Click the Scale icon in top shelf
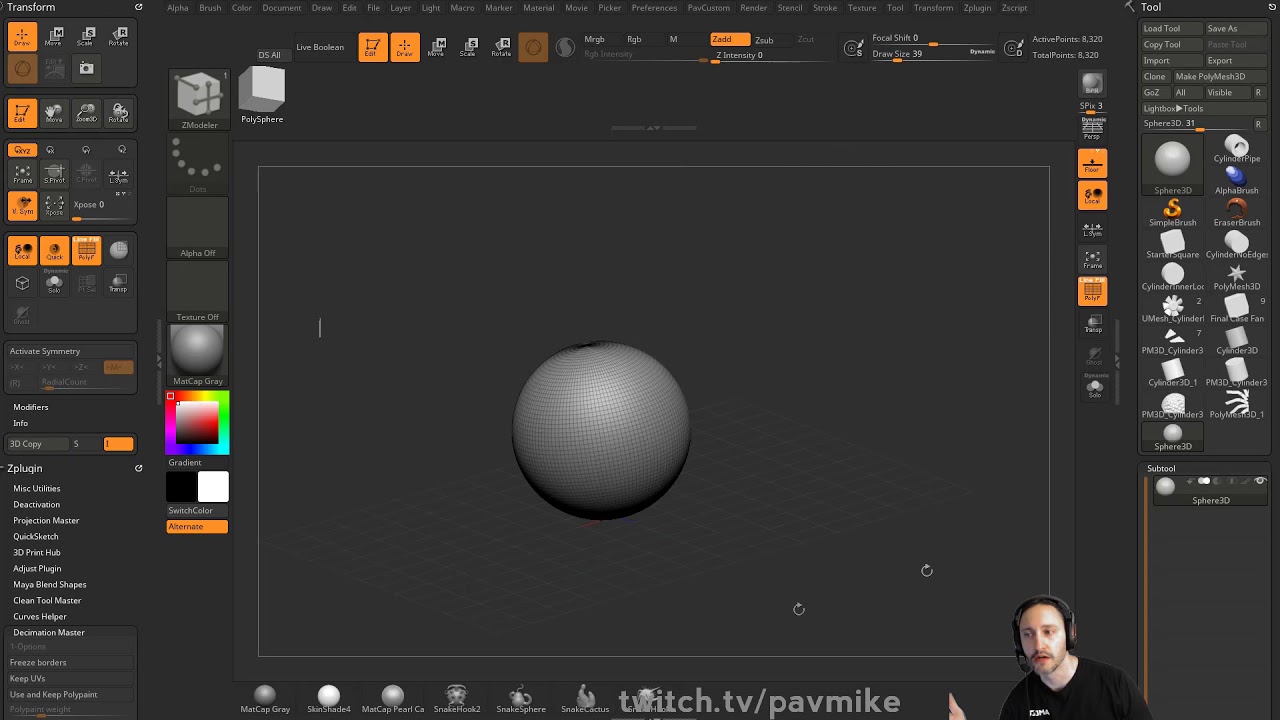 coord(468,47)
